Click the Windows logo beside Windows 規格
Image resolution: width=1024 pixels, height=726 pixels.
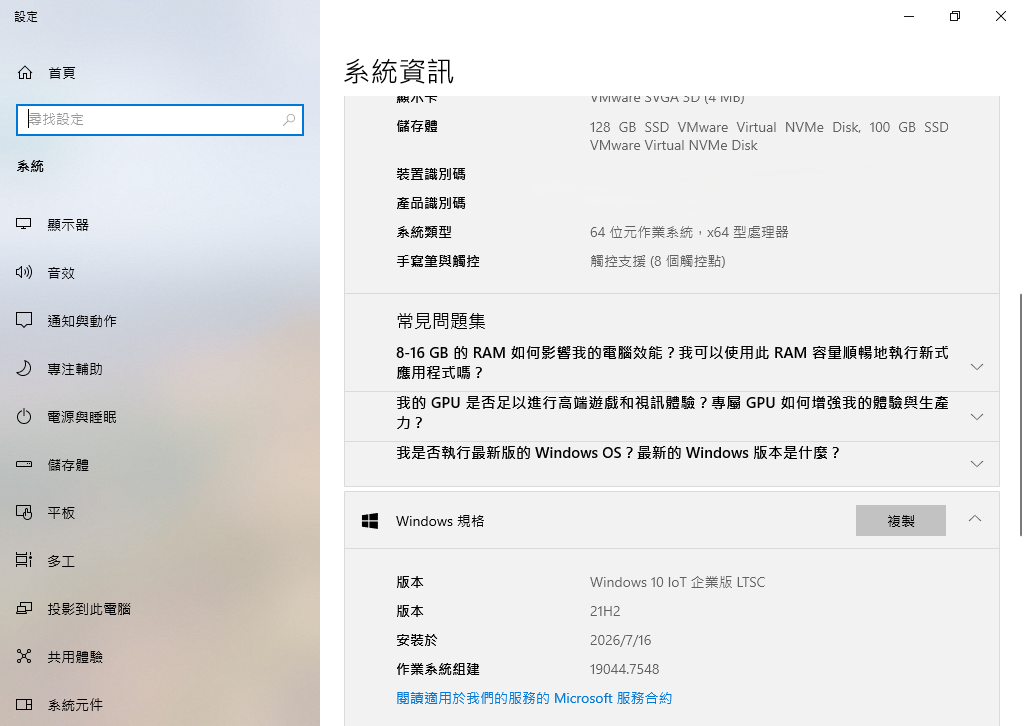point(370,521)
